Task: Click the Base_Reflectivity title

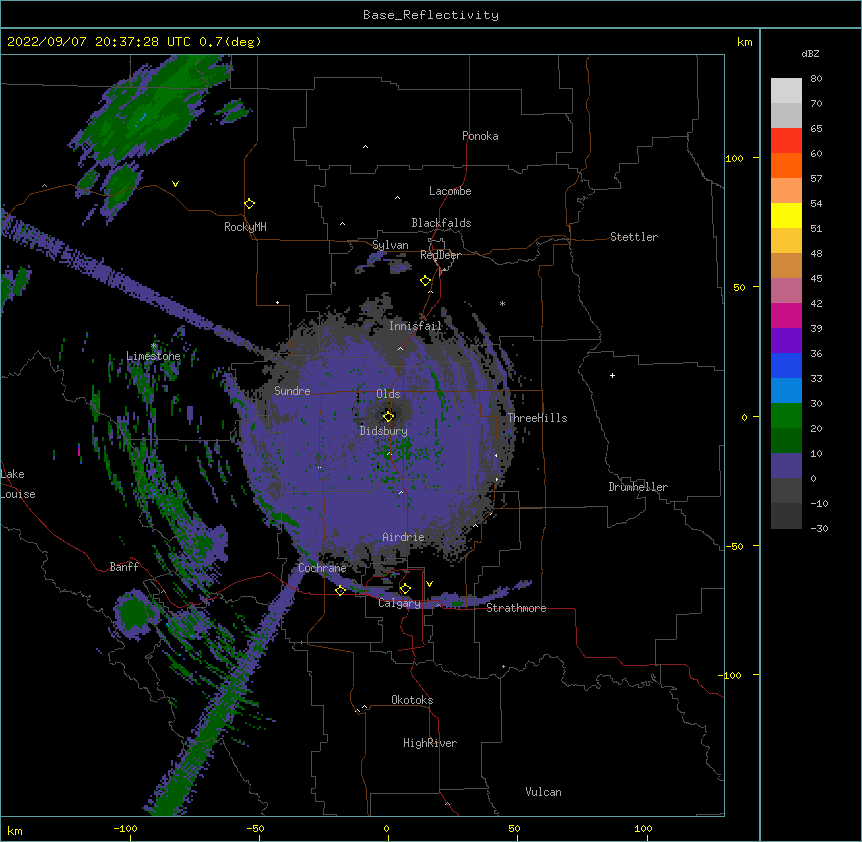Action: click(x=431, y=15)
